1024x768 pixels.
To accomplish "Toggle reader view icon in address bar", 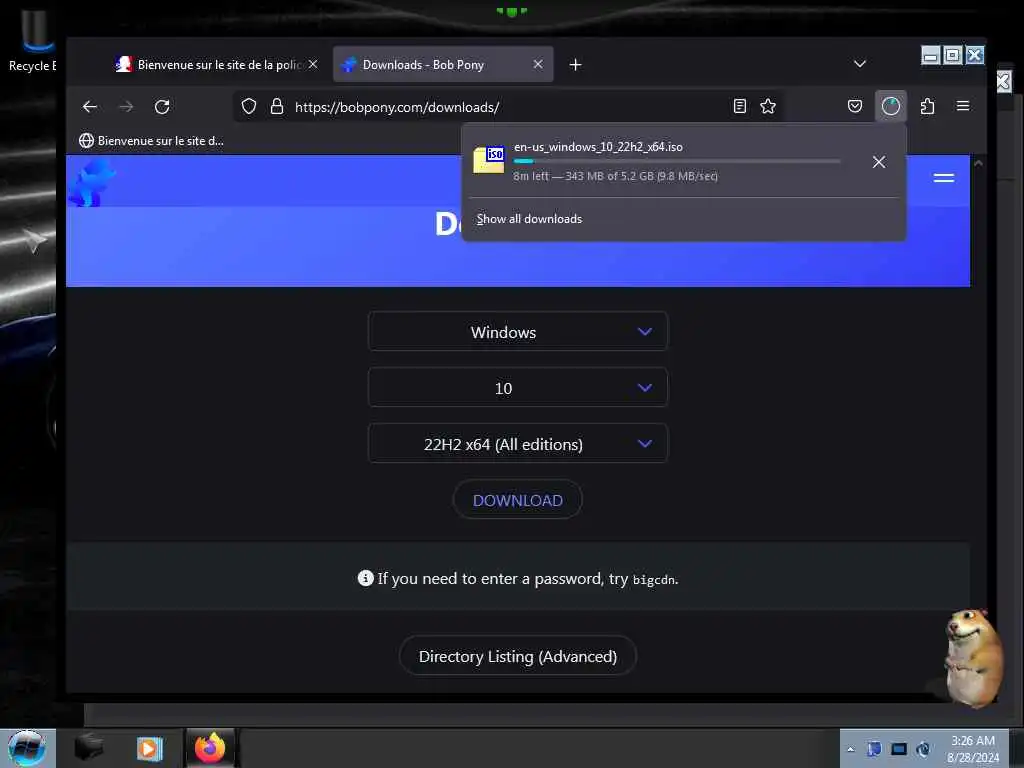I will click(x=739, y=106).
